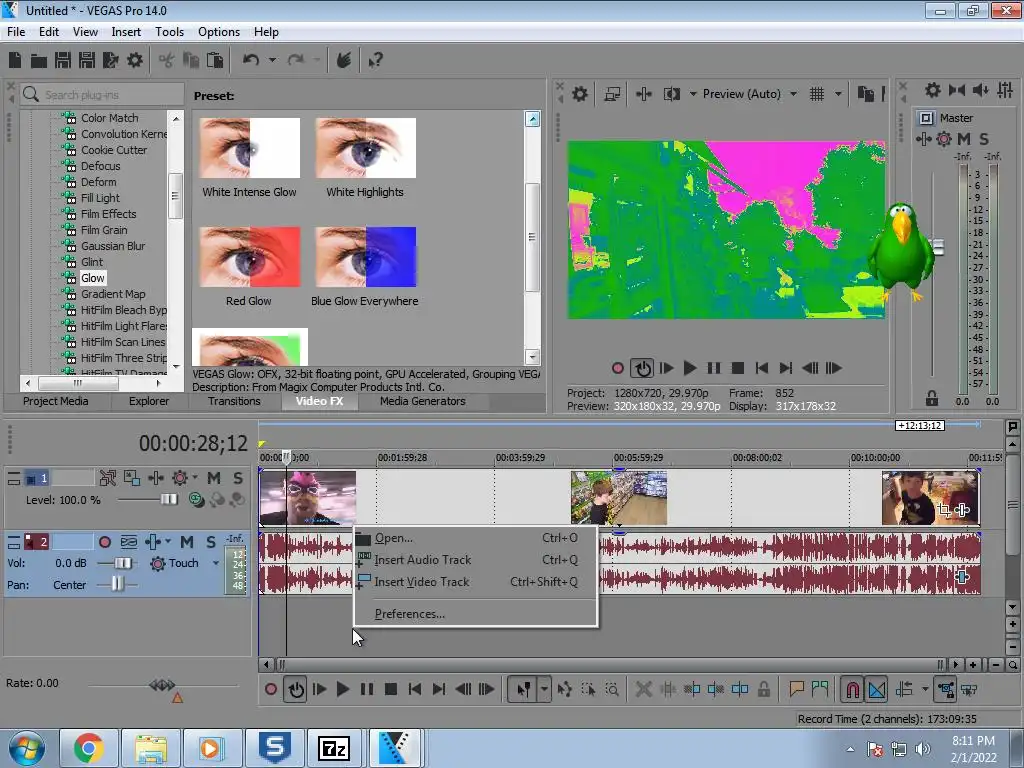Mute audio track 2

[187, 541]
